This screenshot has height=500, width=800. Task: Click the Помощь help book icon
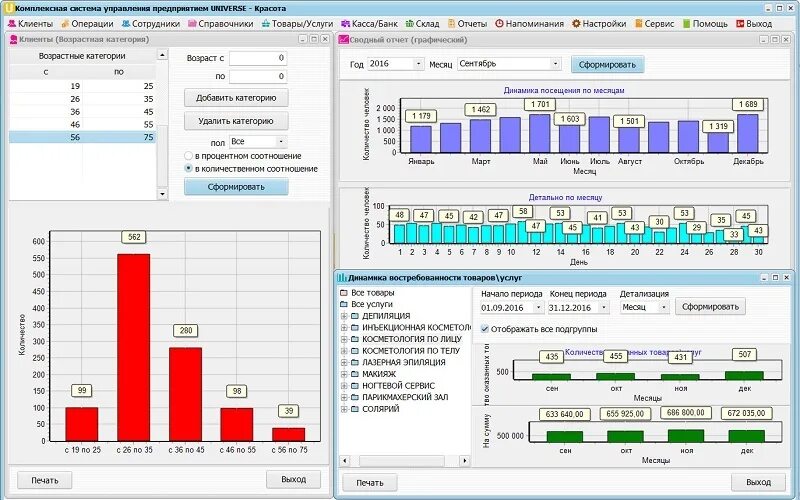[x=687, y=23]
